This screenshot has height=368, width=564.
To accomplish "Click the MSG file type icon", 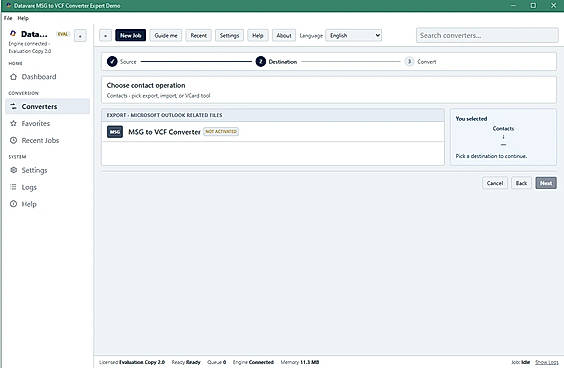I will click(x=115, y=132).
